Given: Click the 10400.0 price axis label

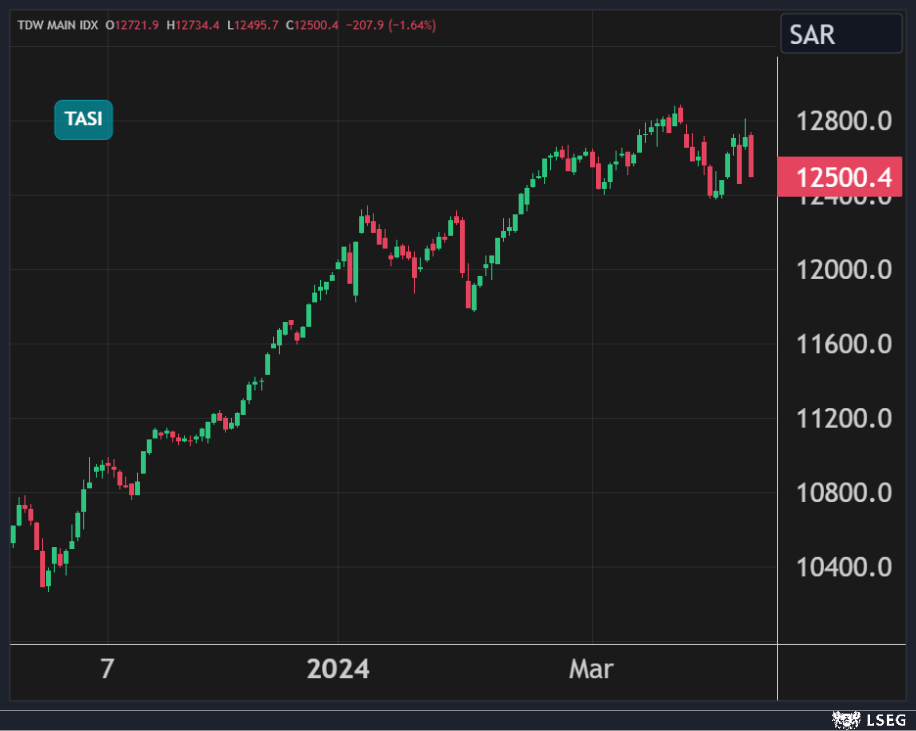Looking at the screenshot, I should tap(843, 567).
